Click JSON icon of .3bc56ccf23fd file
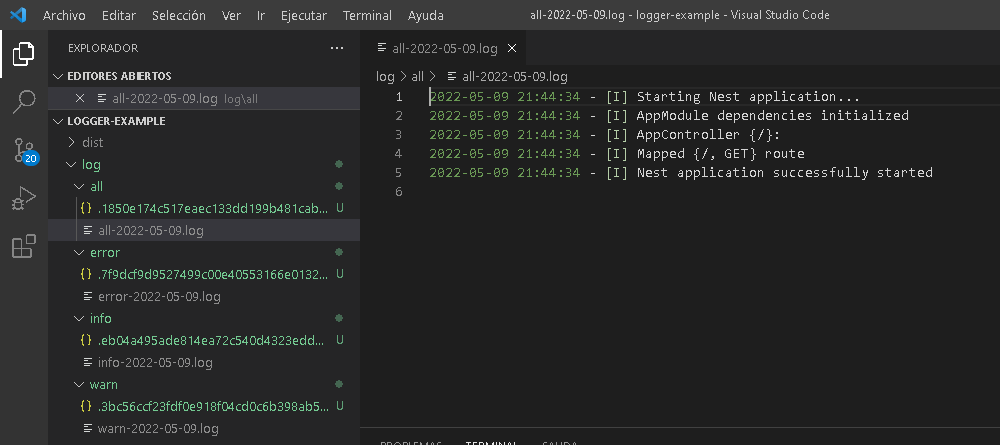Screen dimensions: 1000x445 [x=86, y=406]
